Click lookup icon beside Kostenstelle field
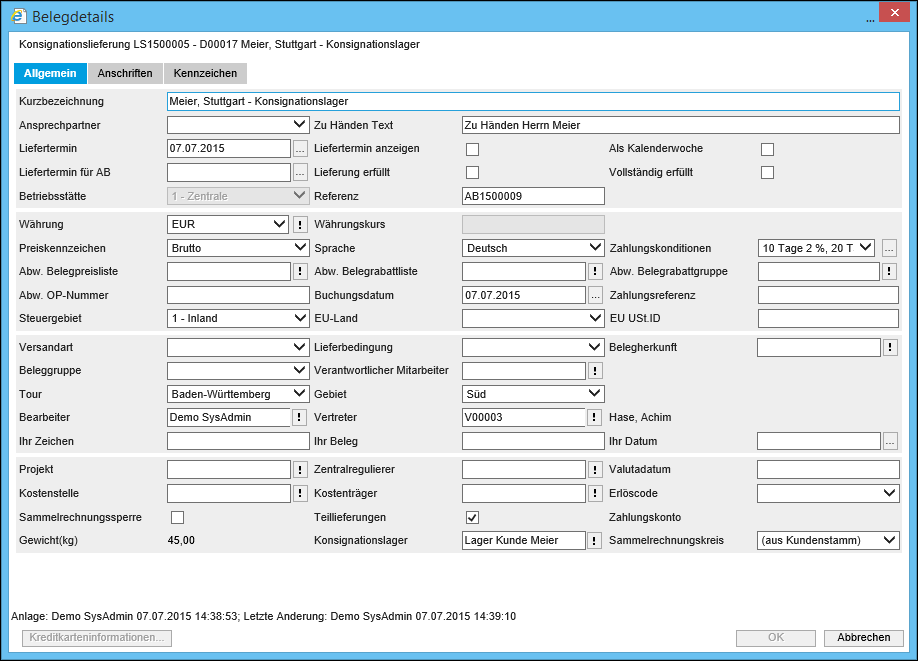The image size is (918, 661). [300, 493]
